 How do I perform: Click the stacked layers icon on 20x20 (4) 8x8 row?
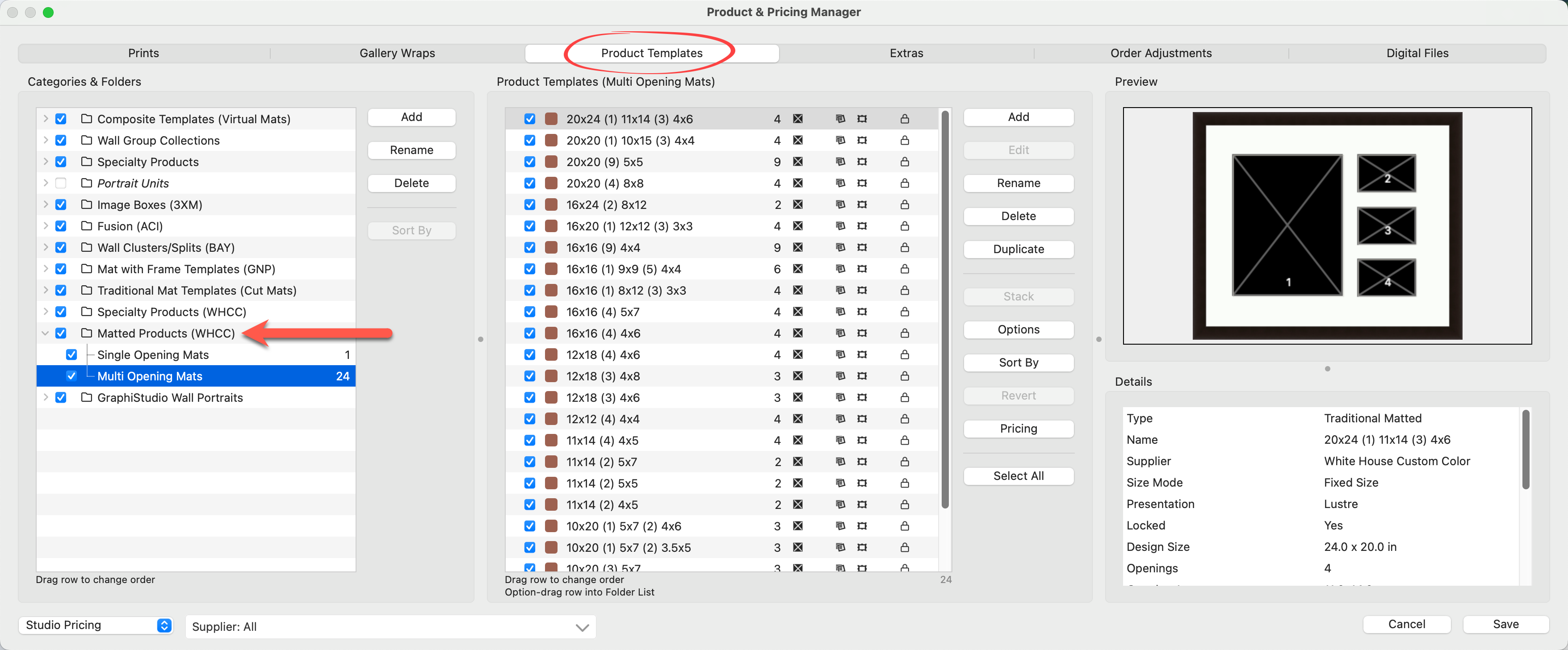point(840,183)
